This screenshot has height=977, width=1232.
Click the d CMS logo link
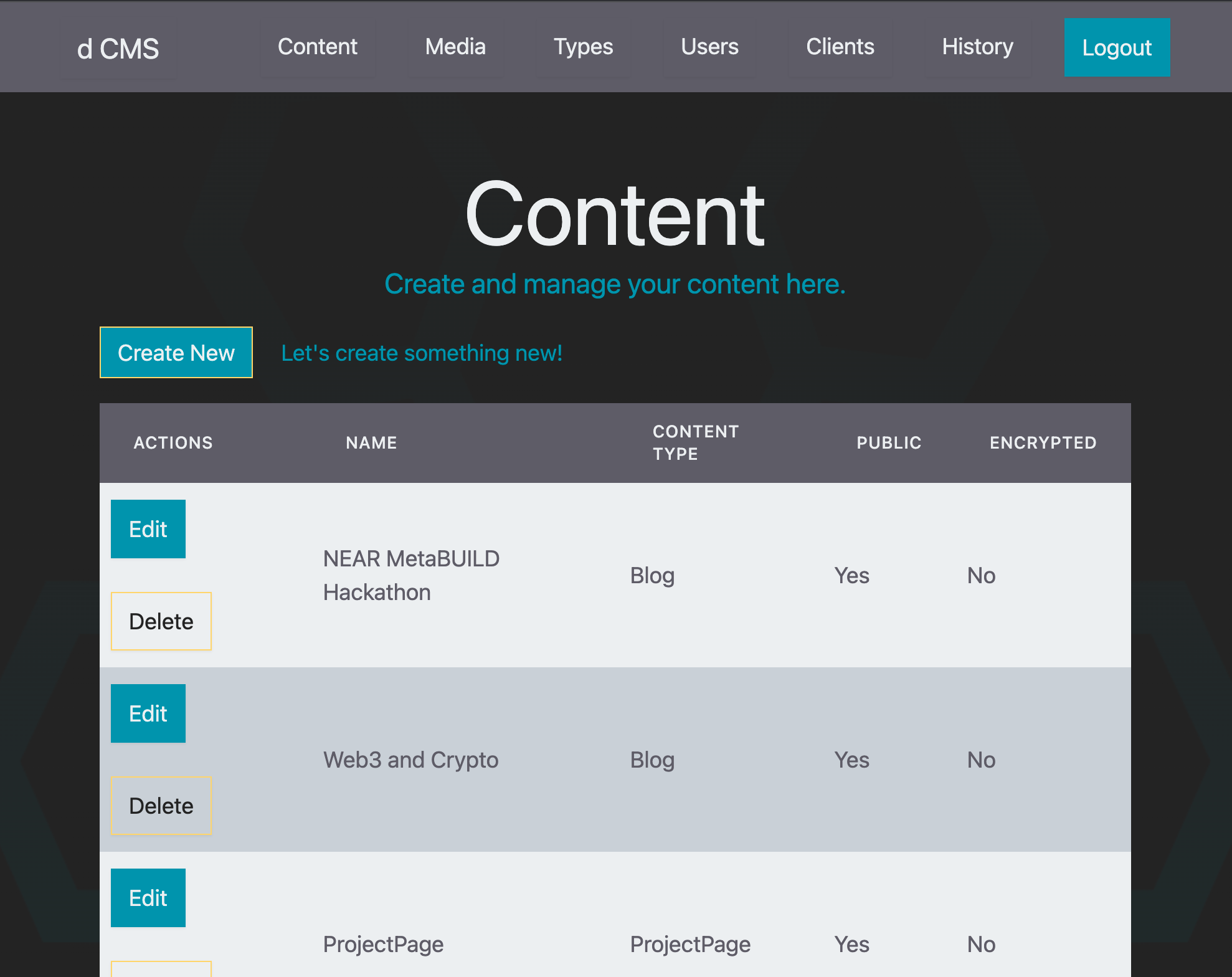tap(118, 49)
